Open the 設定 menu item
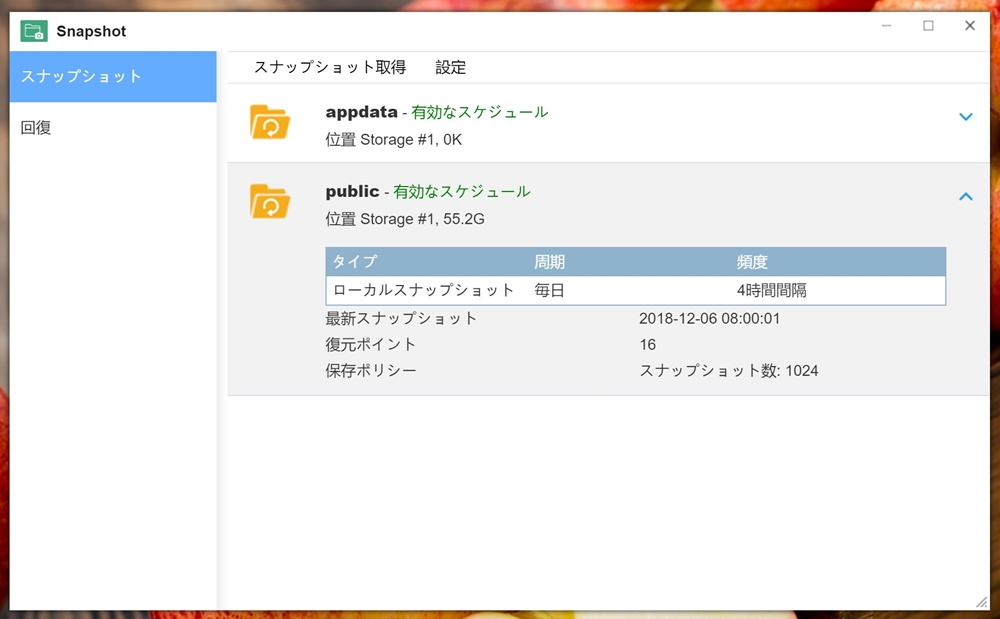1000x619 pixels. point(451,68)
